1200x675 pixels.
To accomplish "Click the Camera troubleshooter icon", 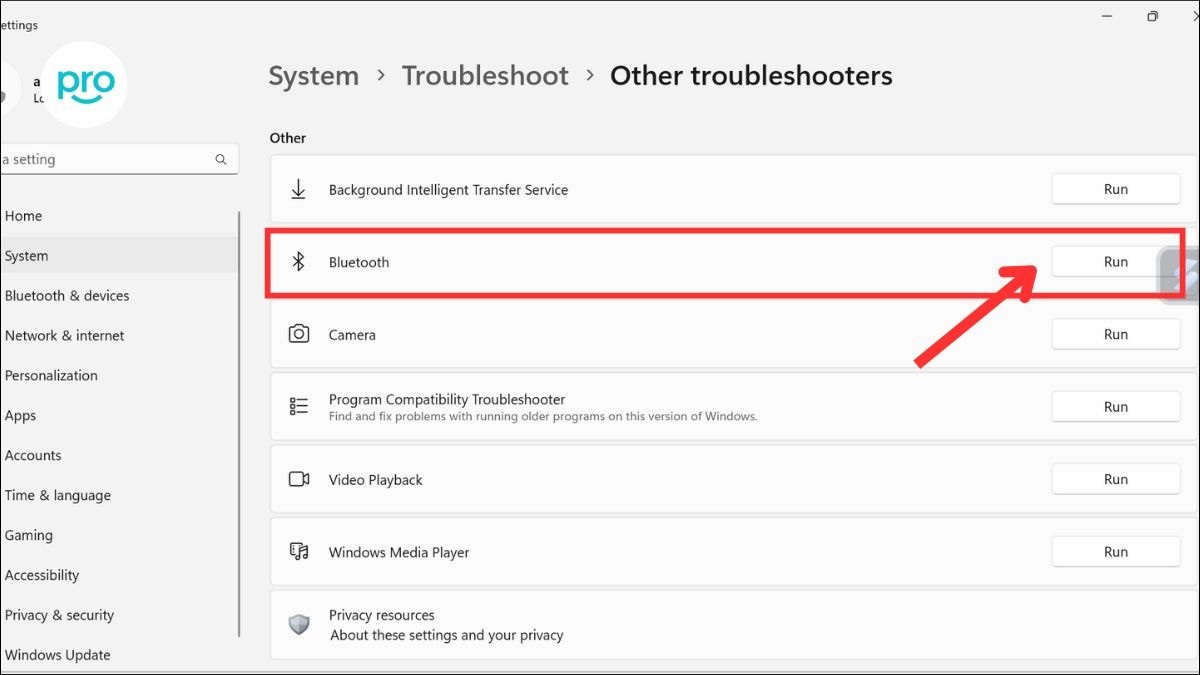I will 298,334.
